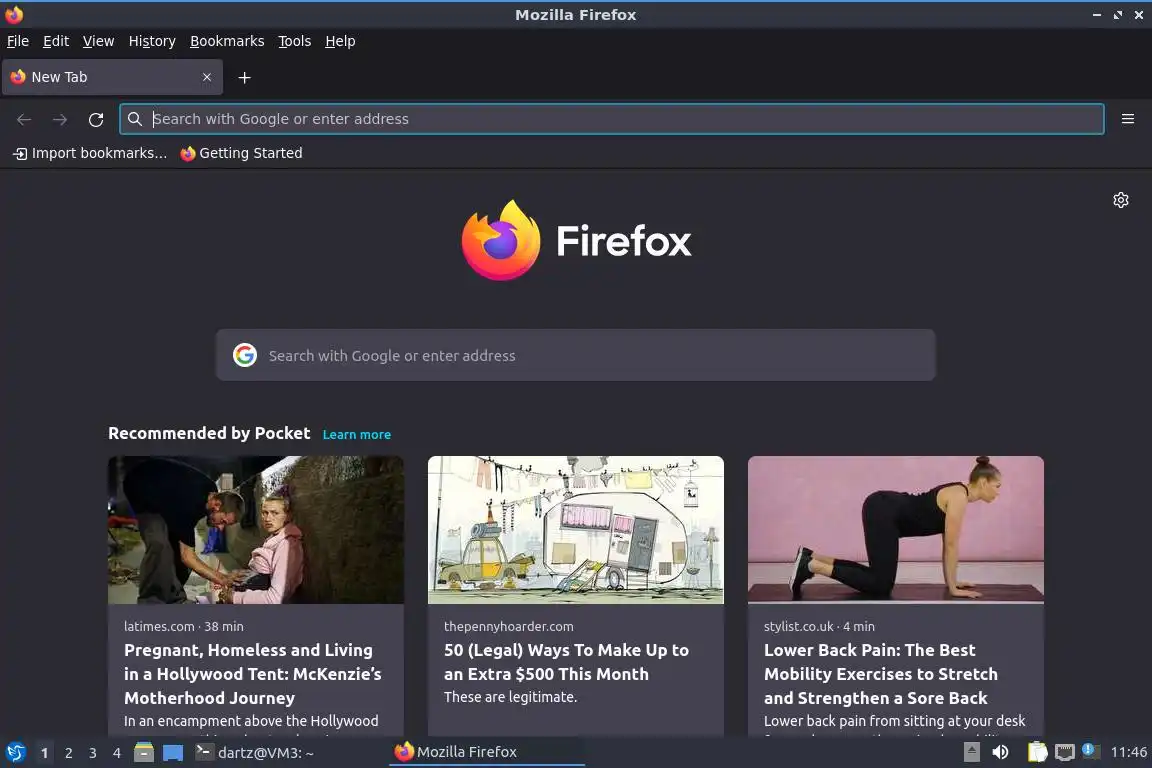The image size is (1152, 768).
Task: Open the removable media eject tray icon
Action: [971, 753]
